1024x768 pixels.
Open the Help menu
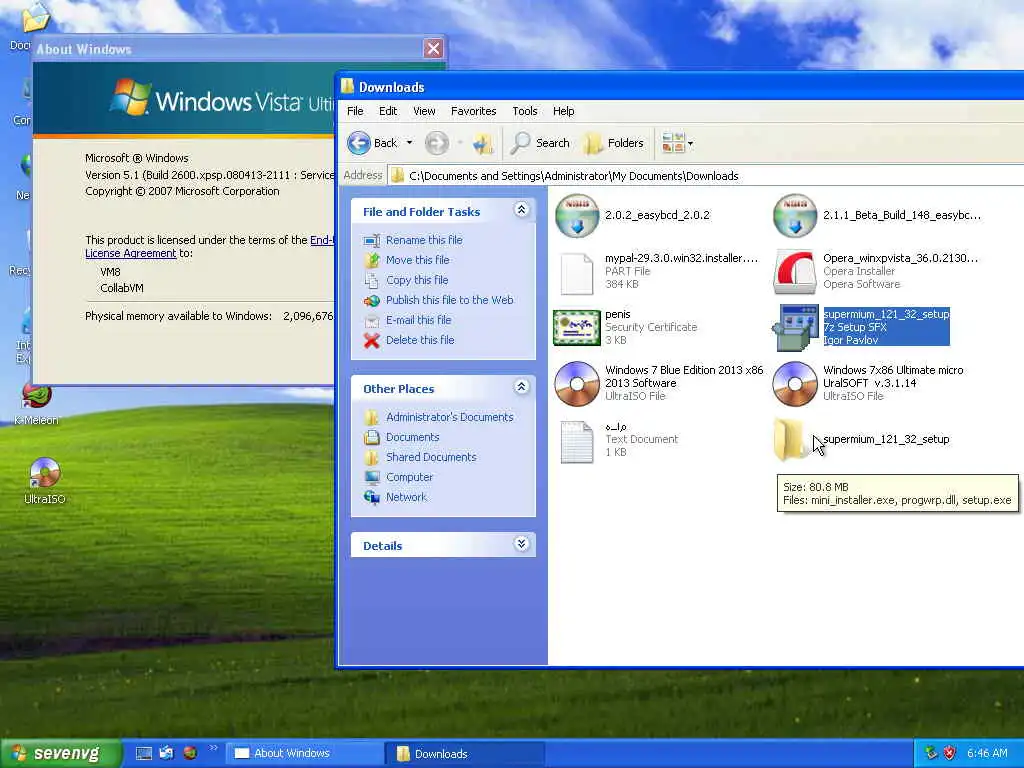click(x=564, y=111)
